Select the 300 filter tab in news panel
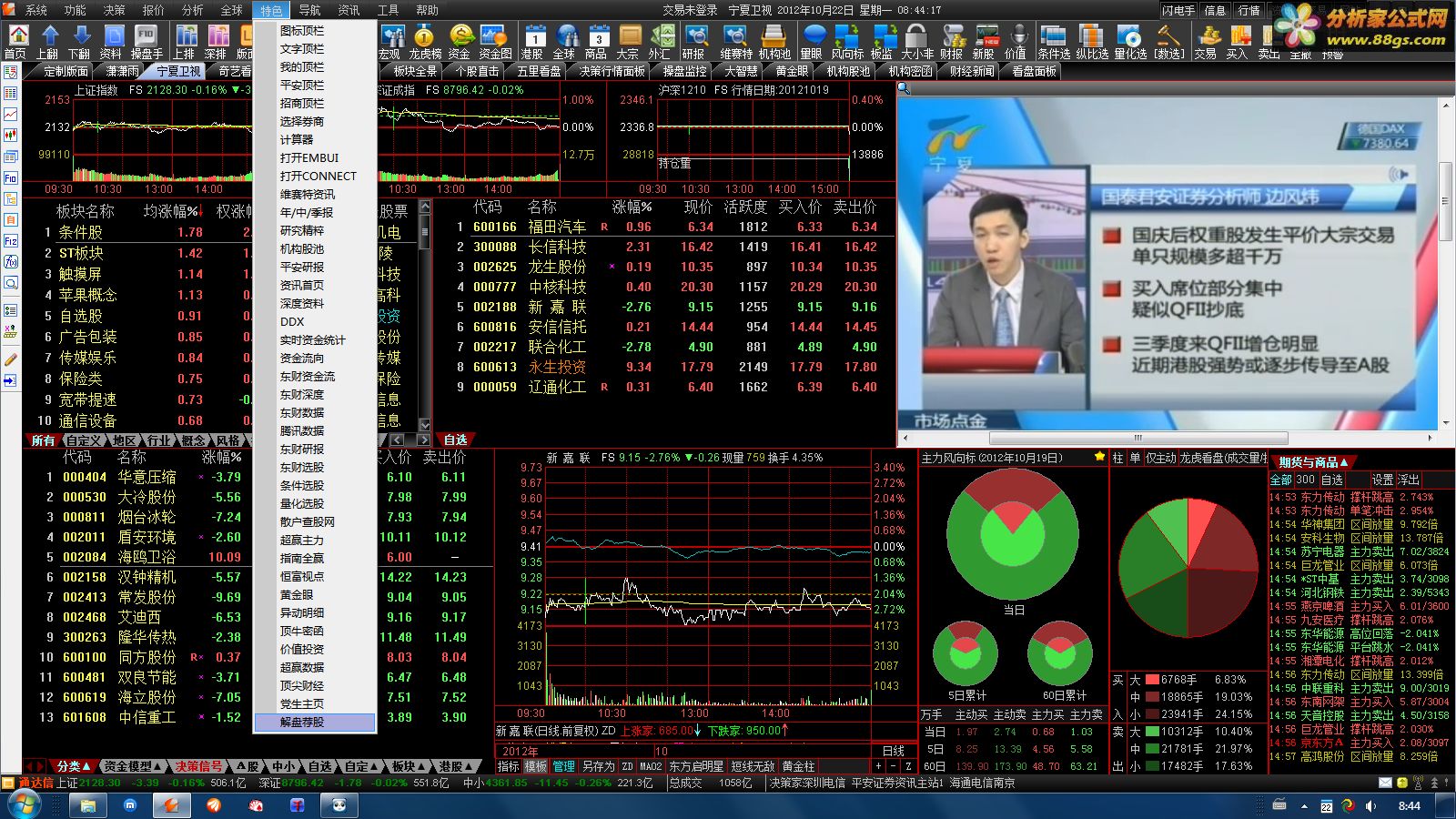Image resolution: width=1456 pixels, height=819 pixels. pos(1306,480)
